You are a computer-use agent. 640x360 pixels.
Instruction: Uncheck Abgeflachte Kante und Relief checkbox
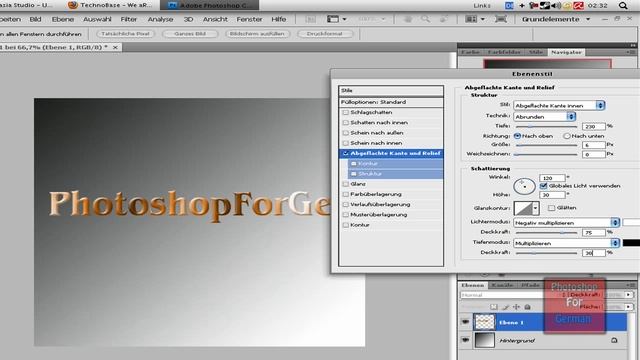point(346,153)
